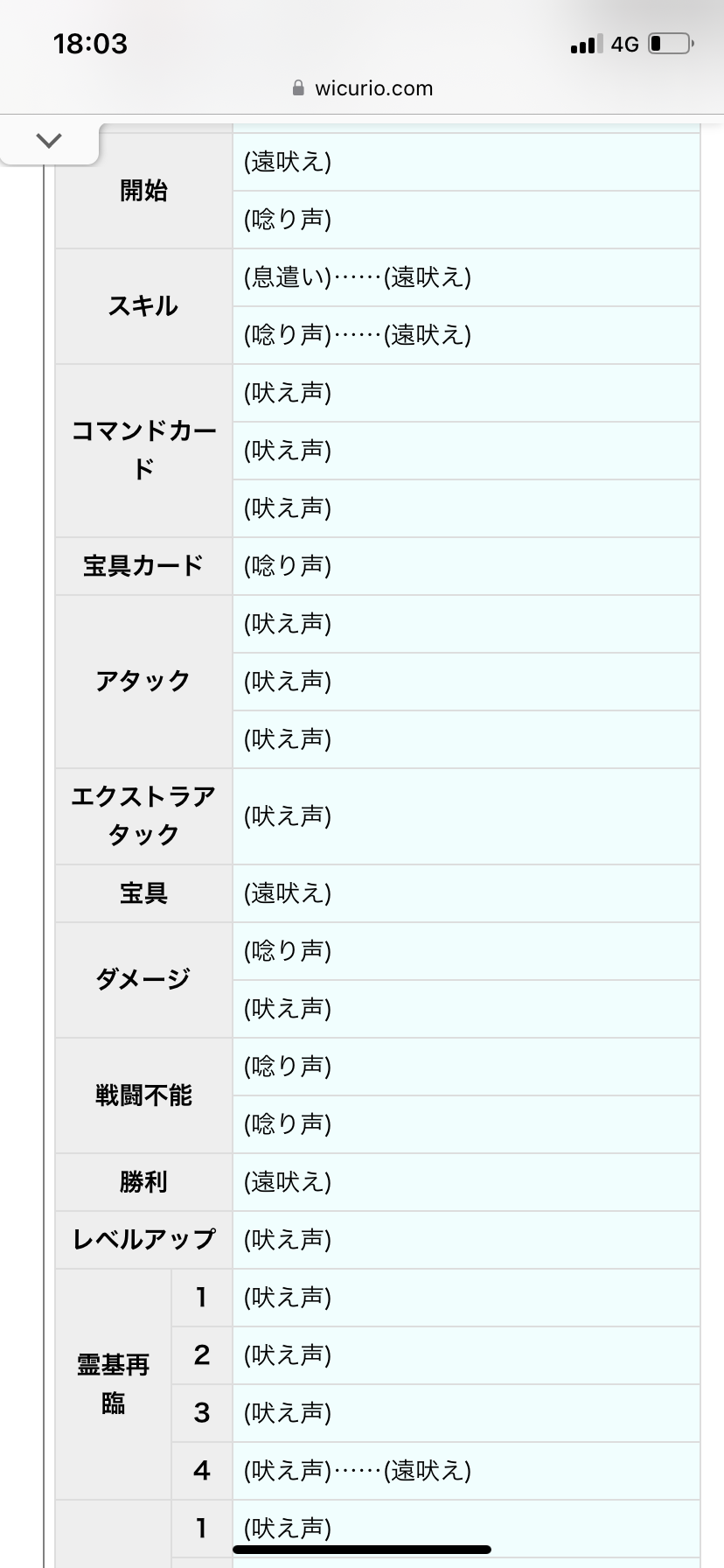Image resolution: width=724 pixels, height=1568 pixels.
Task: Select the 霊基再臨 header cell
Action: pos(113,1383)
